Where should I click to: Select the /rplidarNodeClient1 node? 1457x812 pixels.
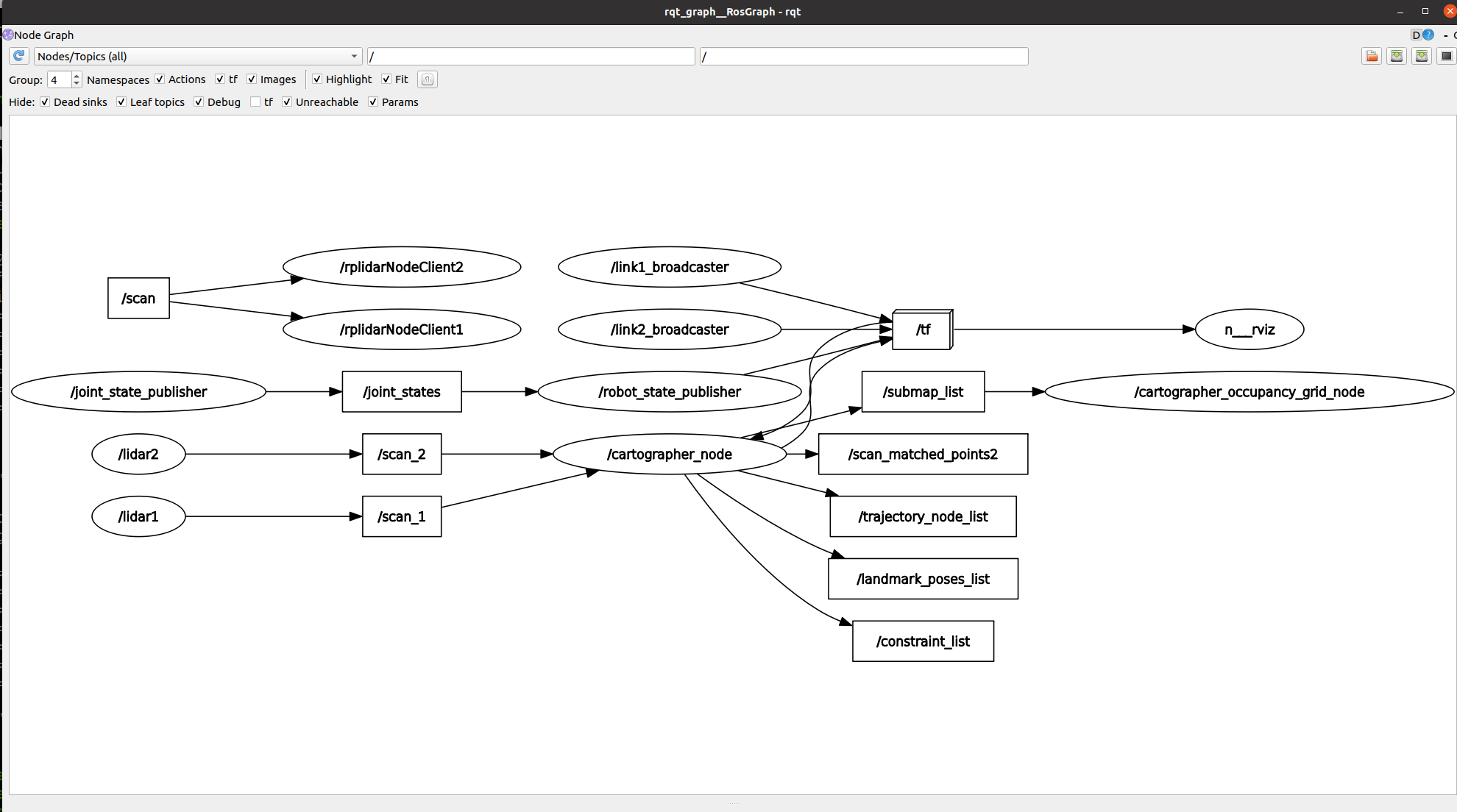point(402,330)
